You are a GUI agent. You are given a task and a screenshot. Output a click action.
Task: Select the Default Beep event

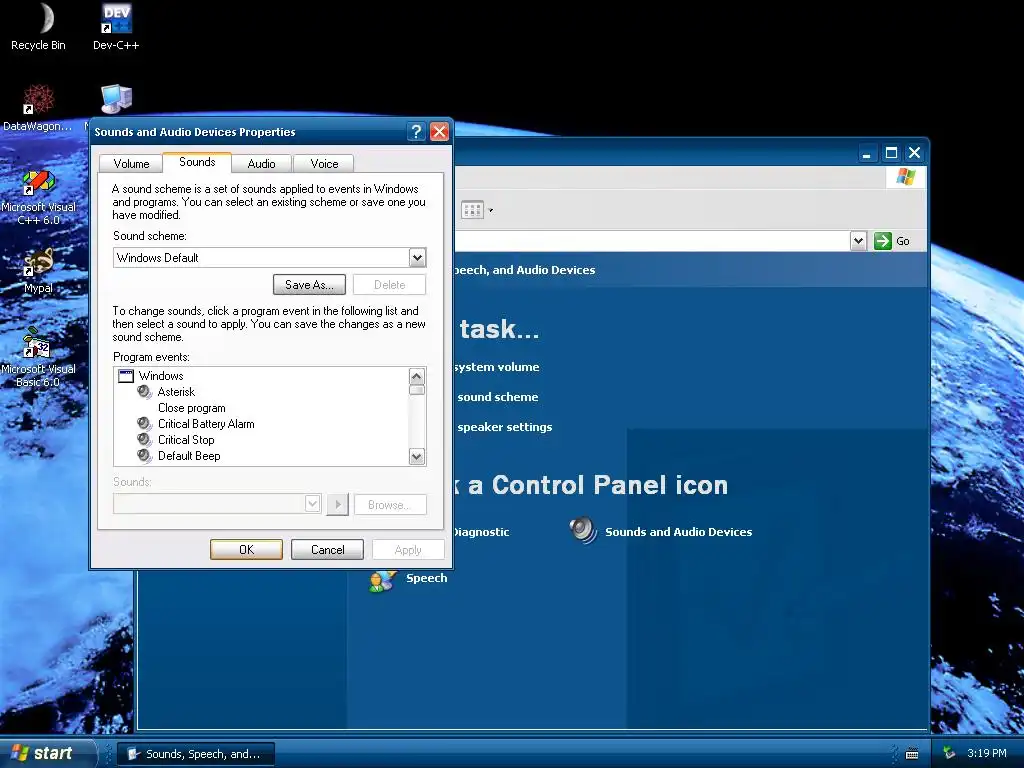[189, 456]
